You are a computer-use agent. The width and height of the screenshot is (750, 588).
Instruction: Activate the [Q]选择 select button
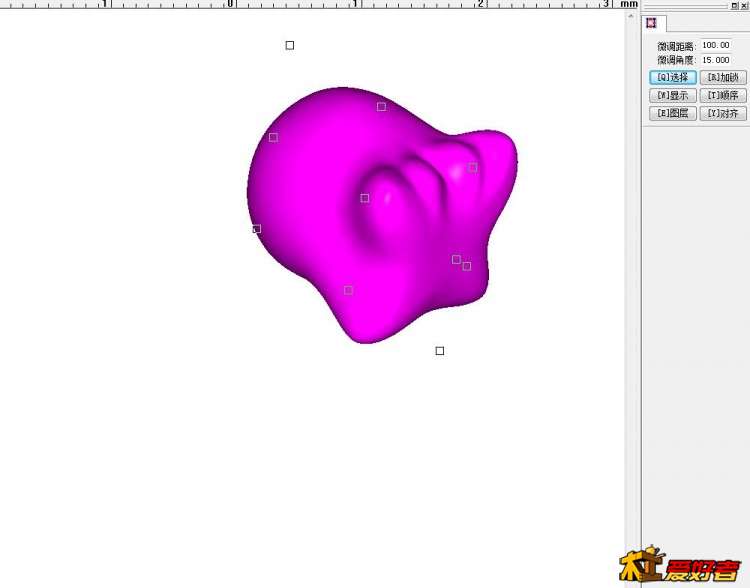pyautogui.click(x=672, y=77)
